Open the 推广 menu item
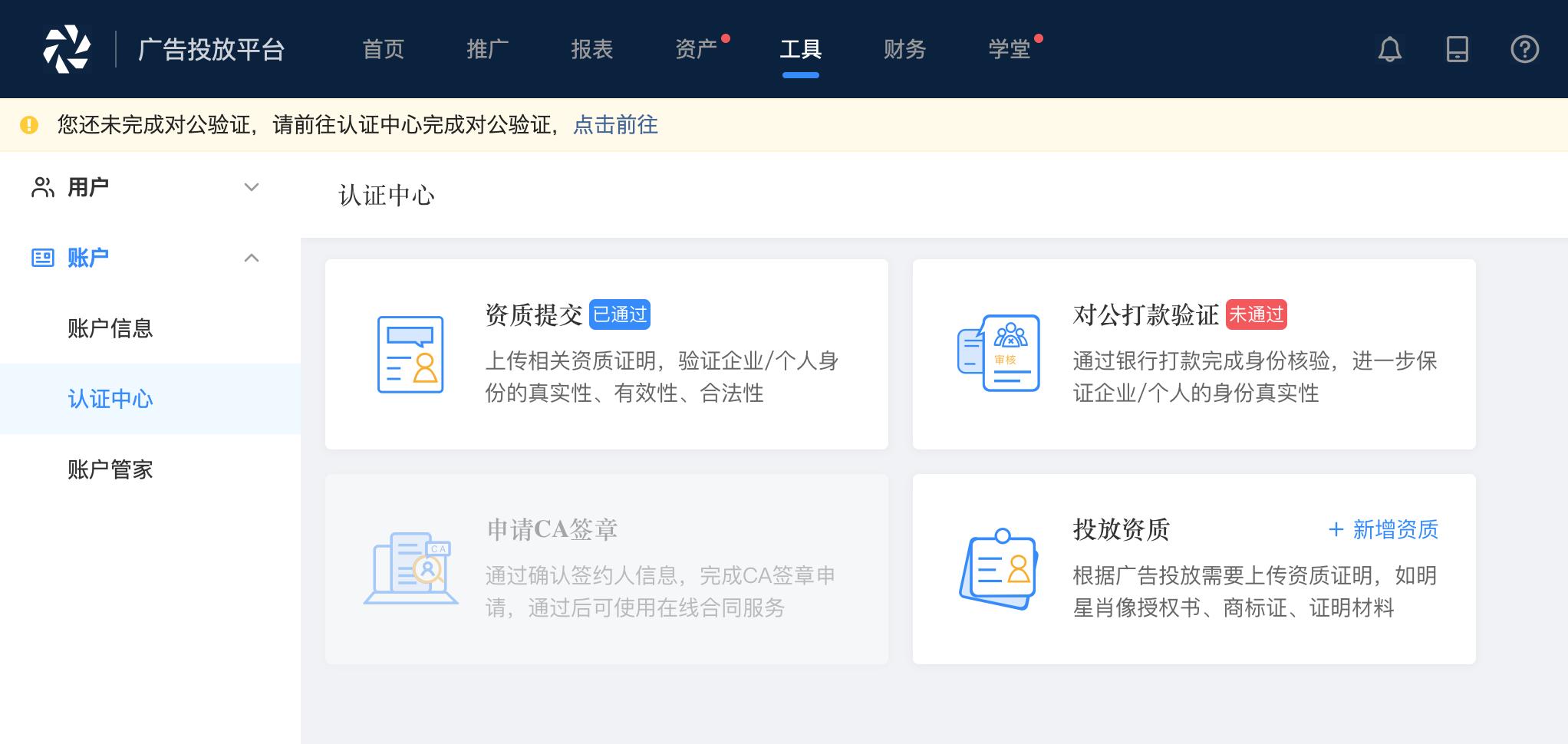The height and width of the screenshot is (744, 1568). [487, 48]
